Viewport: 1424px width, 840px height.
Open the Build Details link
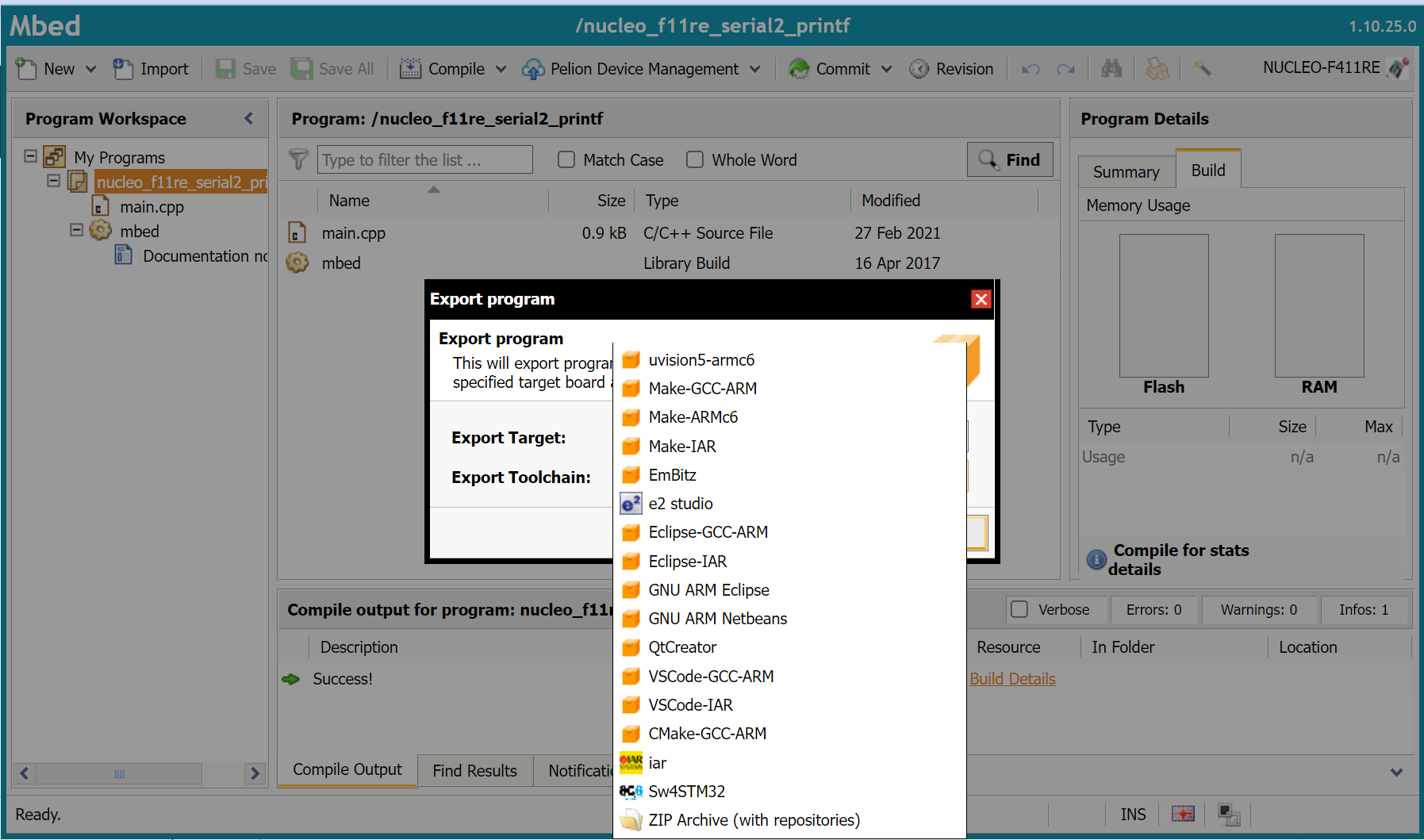pos(1012,679)
